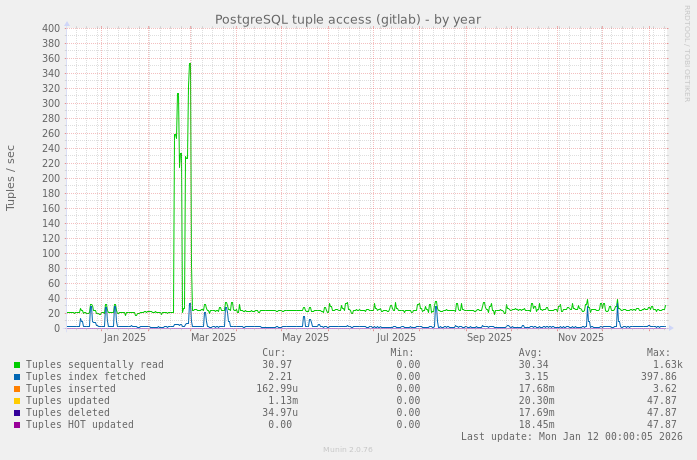Select the chart title text
The image size is (697, 460).
click(x=348, y=20)
